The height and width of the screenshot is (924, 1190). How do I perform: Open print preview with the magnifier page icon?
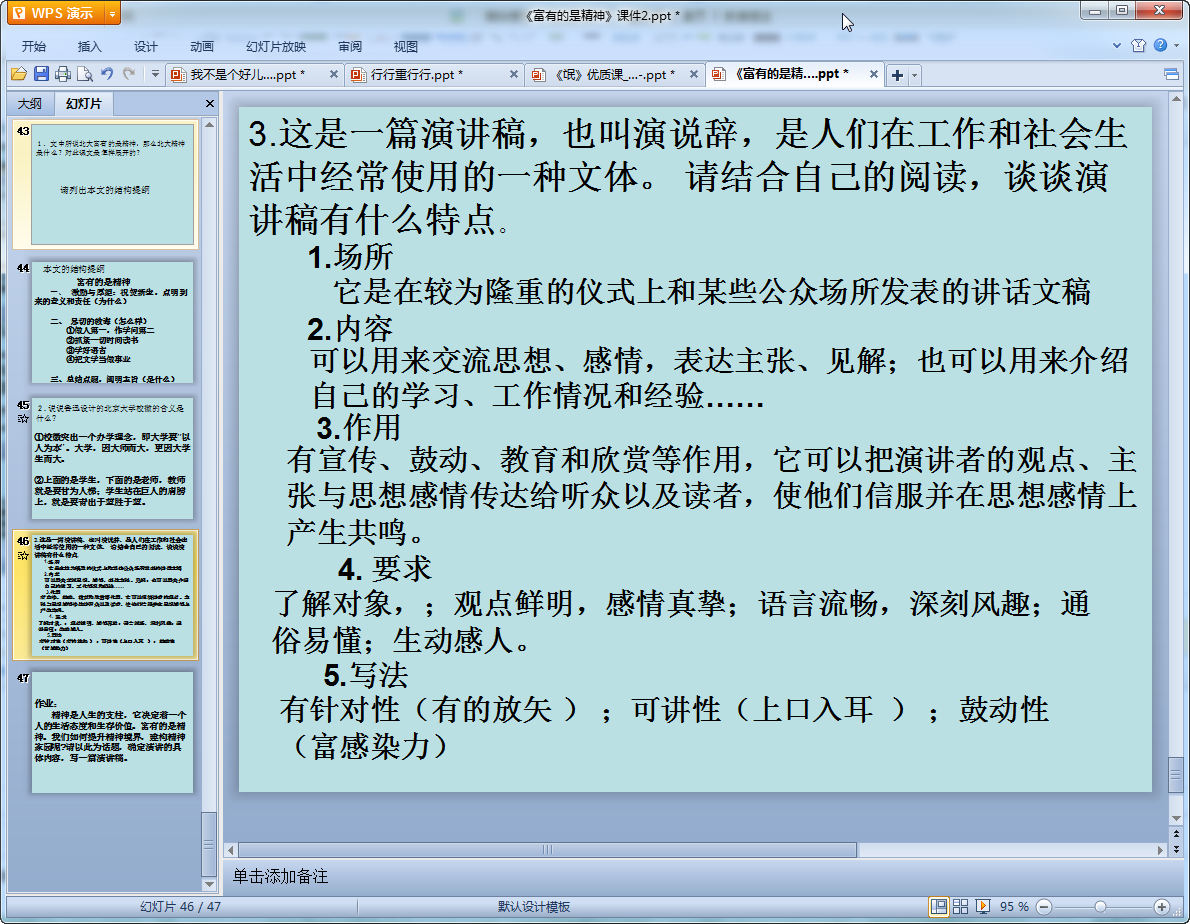click(85, 74)
